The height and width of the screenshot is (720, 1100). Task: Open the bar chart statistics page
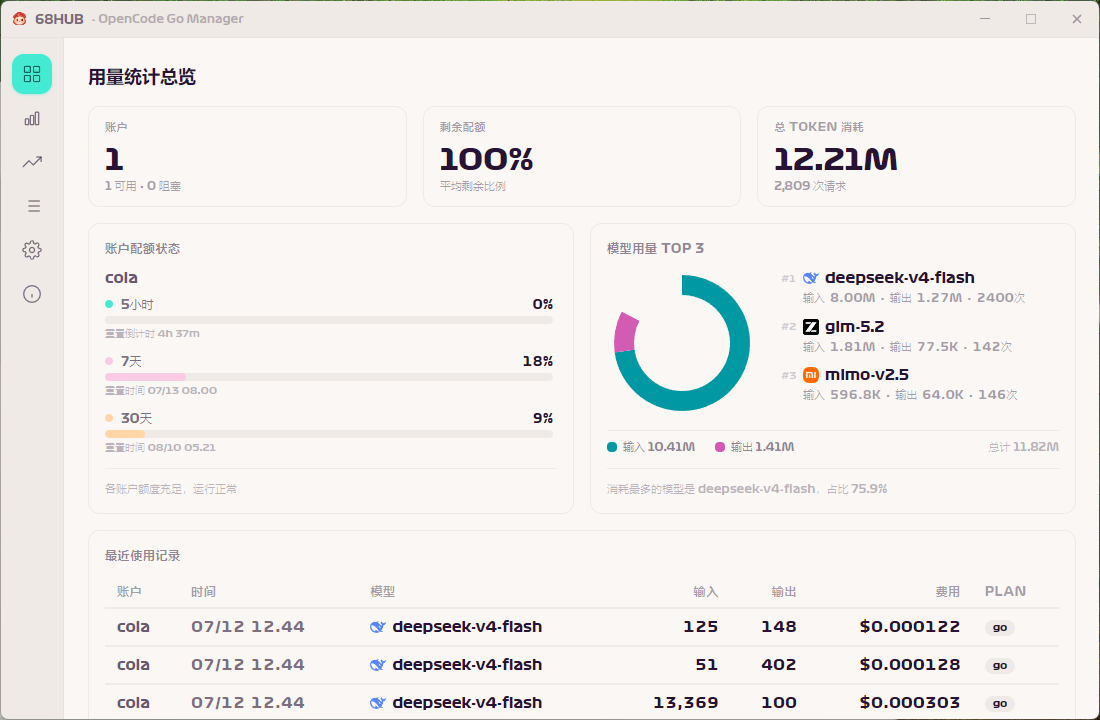[x=32, y=119]
